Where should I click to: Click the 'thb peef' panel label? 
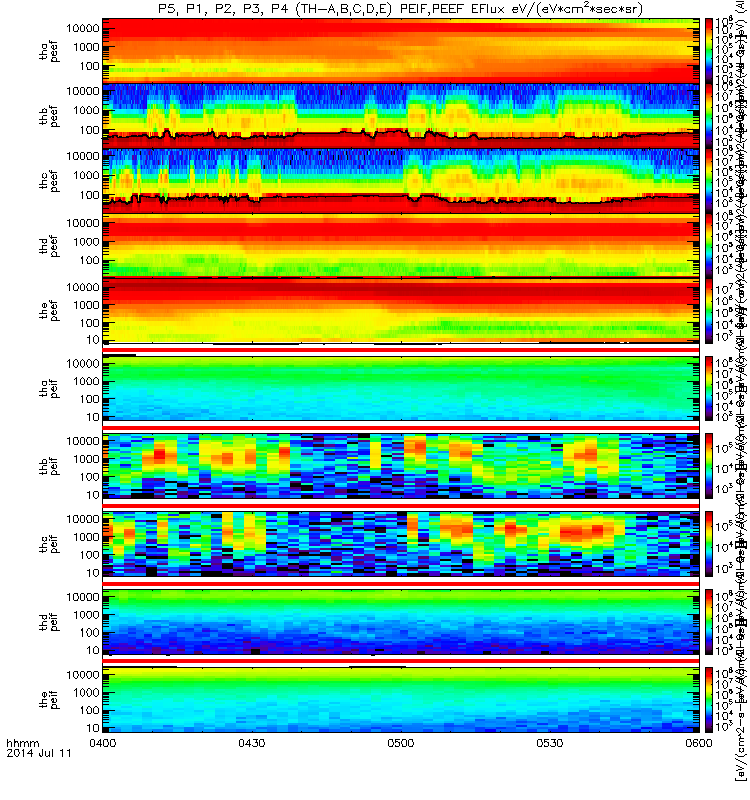coord(49,116)
